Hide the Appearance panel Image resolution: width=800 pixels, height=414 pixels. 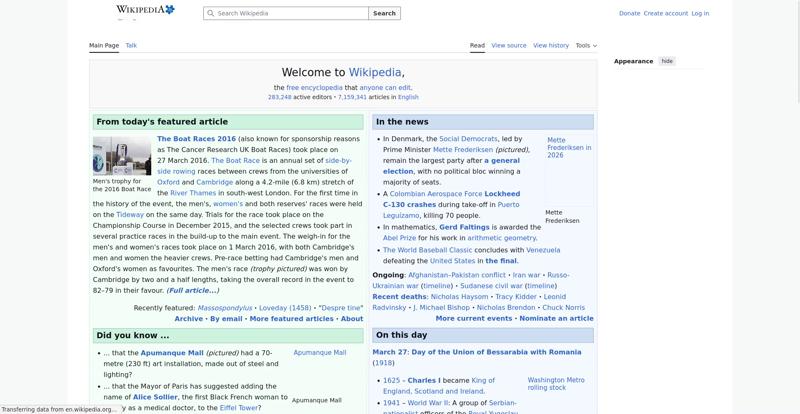[667, 61]
